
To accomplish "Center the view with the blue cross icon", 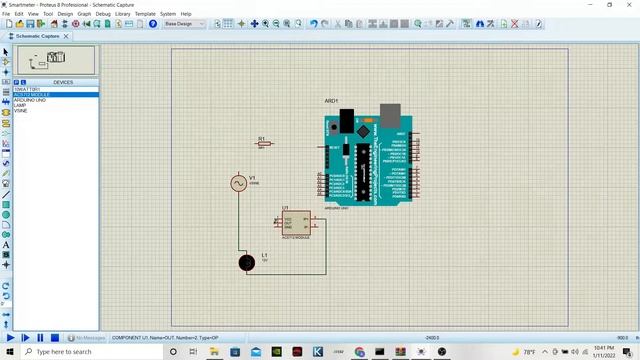I will point(254,24).
